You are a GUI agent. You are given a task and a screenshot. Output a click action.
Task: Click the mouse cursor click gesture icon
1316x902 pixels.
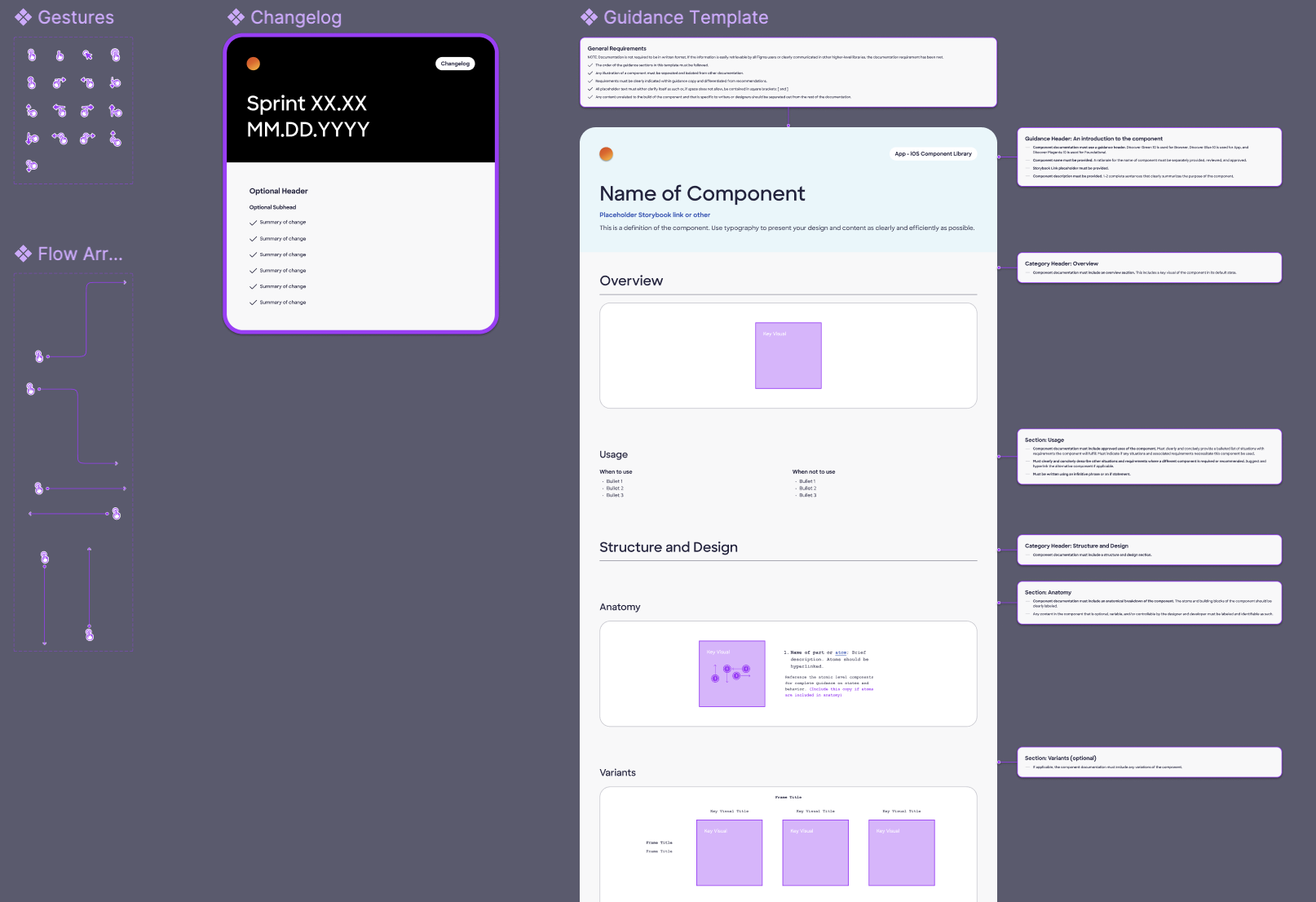click(88, 55)
